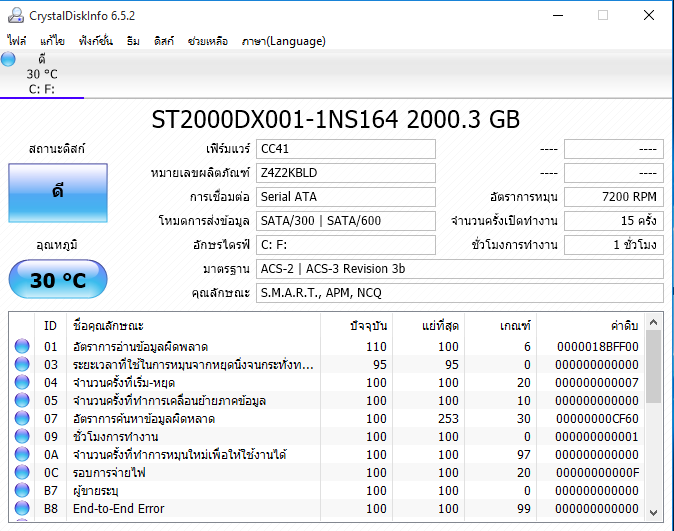Click worst value 253 in row 07
This screenshot has width=674, height=531.
(448, 419)
